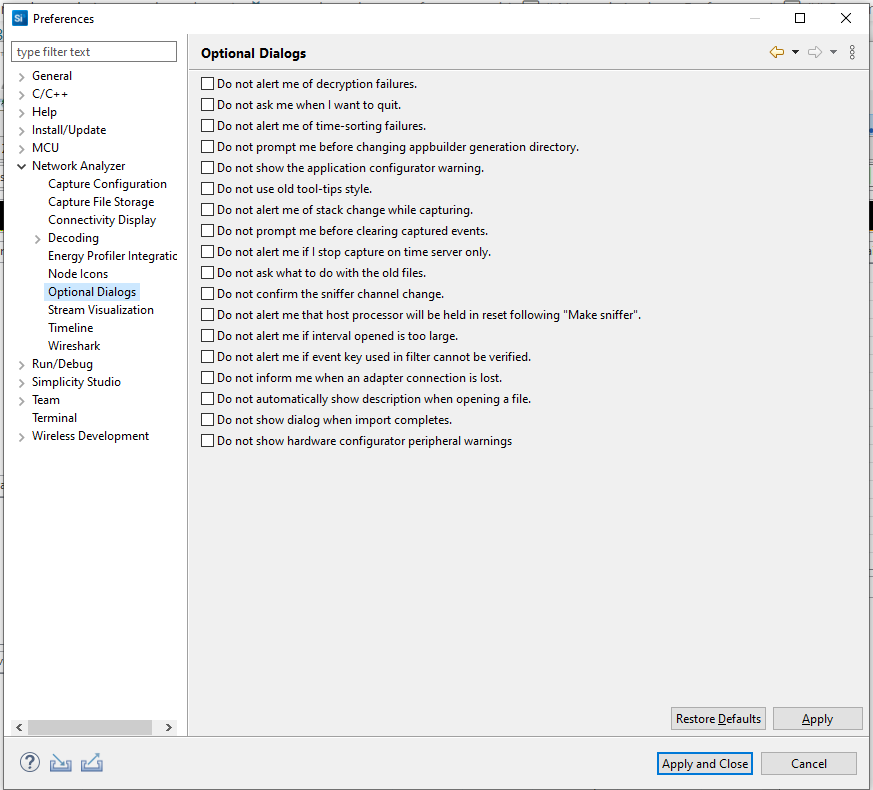Enable 'Do not ask me when I want to quit'
873x790 pixels.
coord(207,105)
